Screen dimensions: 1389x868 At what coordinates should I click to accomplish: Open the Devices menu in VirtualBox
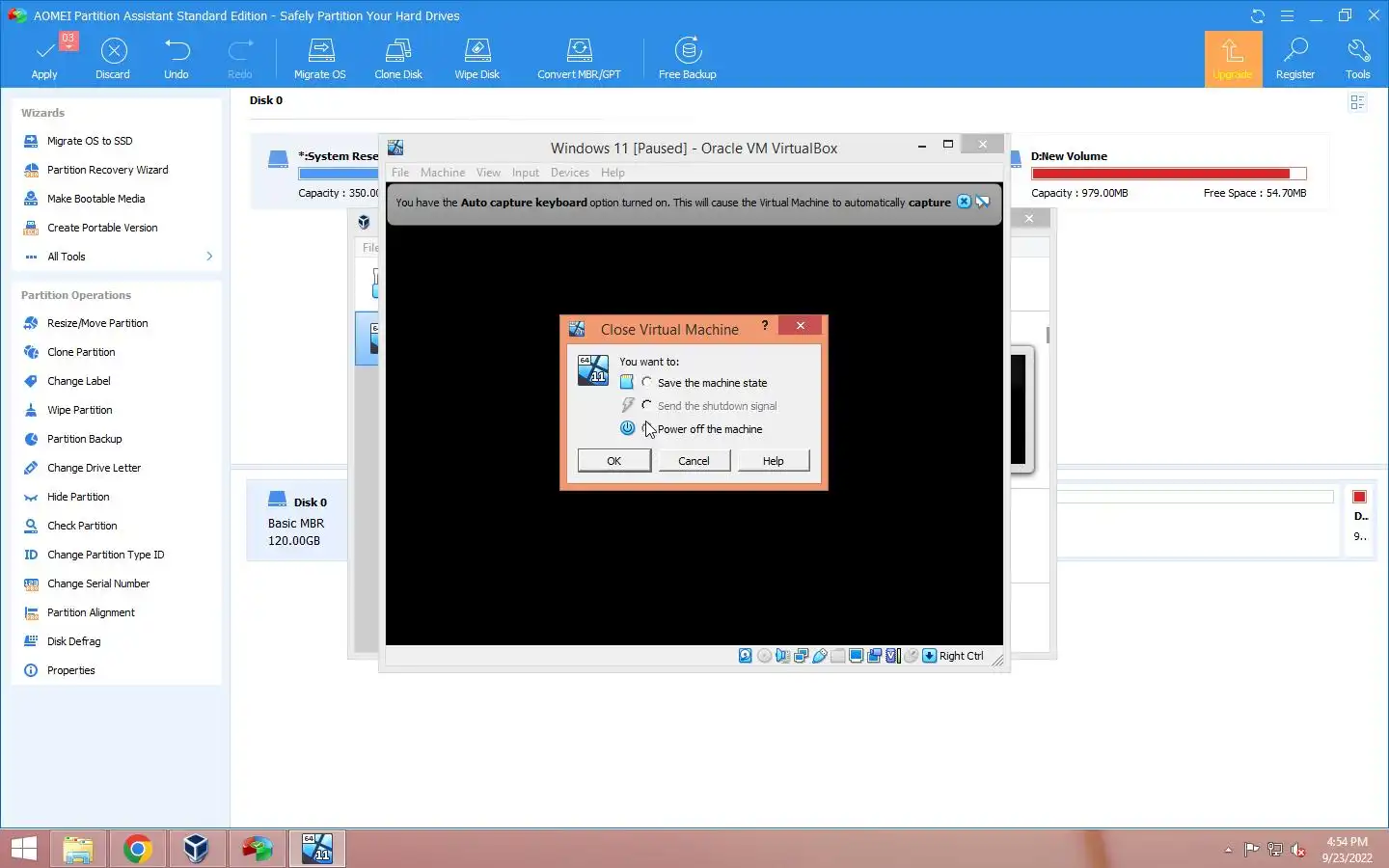tap(570, 173)
